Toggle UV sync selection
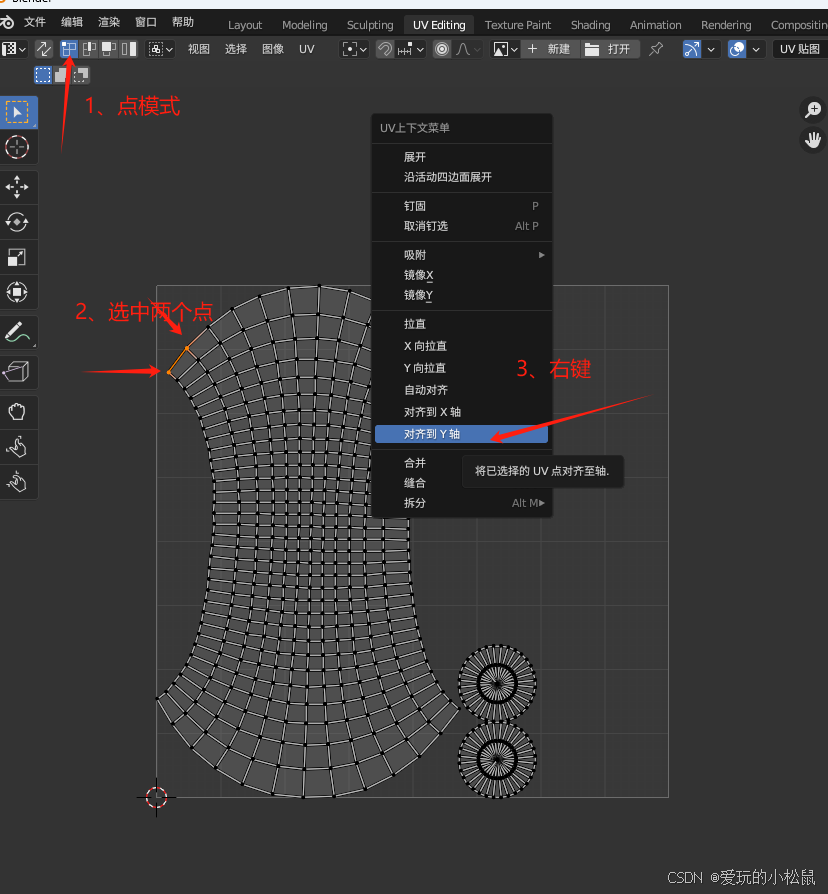Screen dimensions: 828x894 43,49
